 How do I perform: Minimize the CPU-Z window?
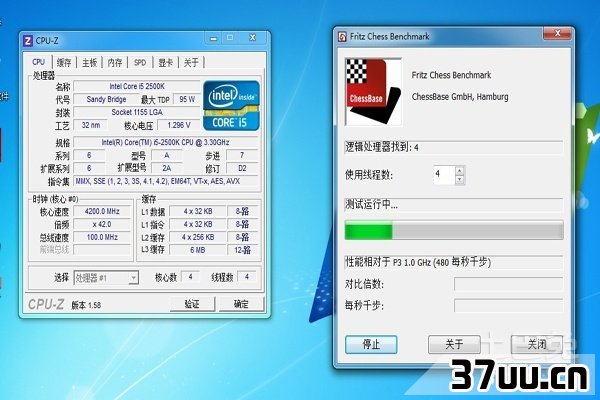pos(214,38)
